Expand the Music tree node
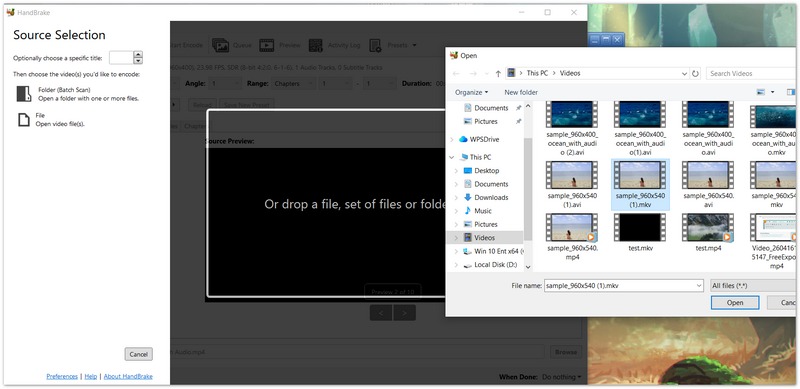 point(456,211)
